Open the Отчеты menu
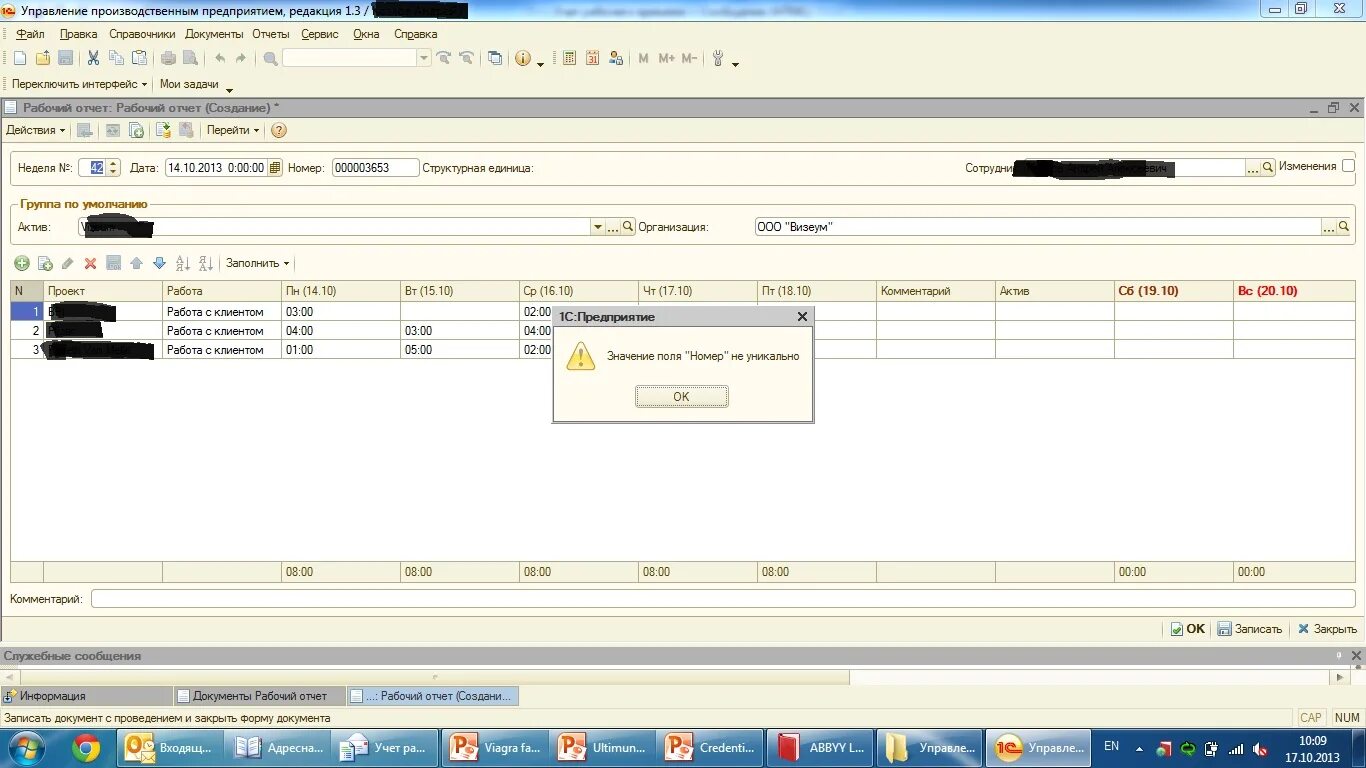This screenshot has height=768, width=1366. point(270,34)
